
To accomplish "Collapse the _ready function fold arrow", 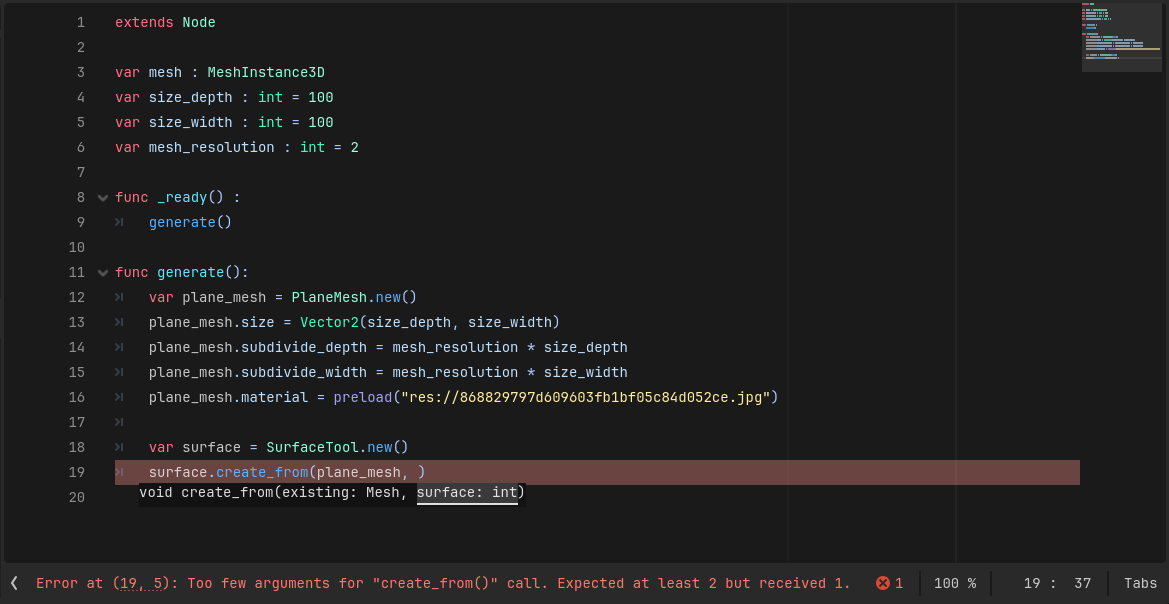I will point(102,198).
